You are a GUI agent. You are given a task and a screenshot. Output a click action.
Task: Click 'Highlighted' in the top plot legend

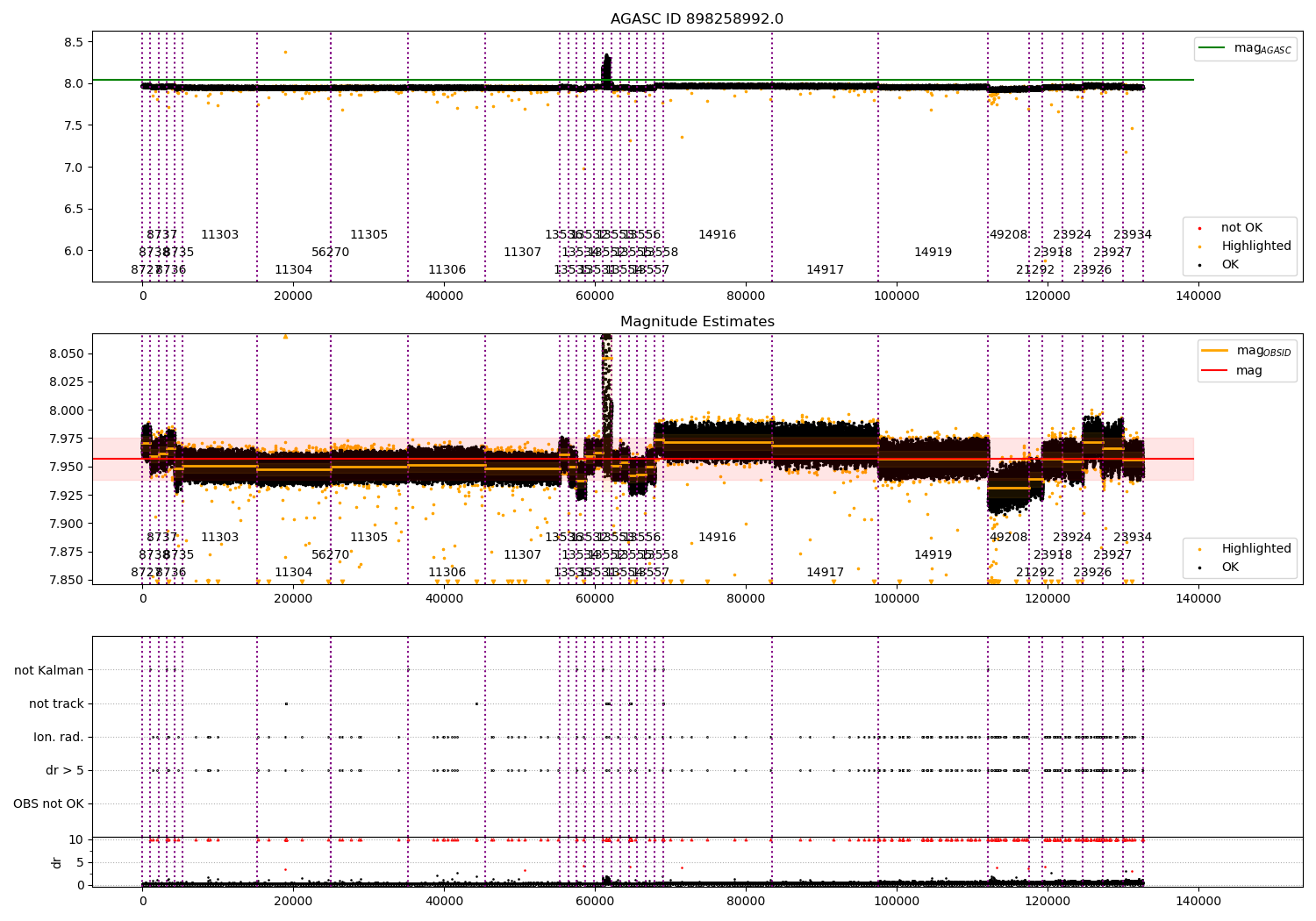pyautogui.click(x=1256, y=246)
